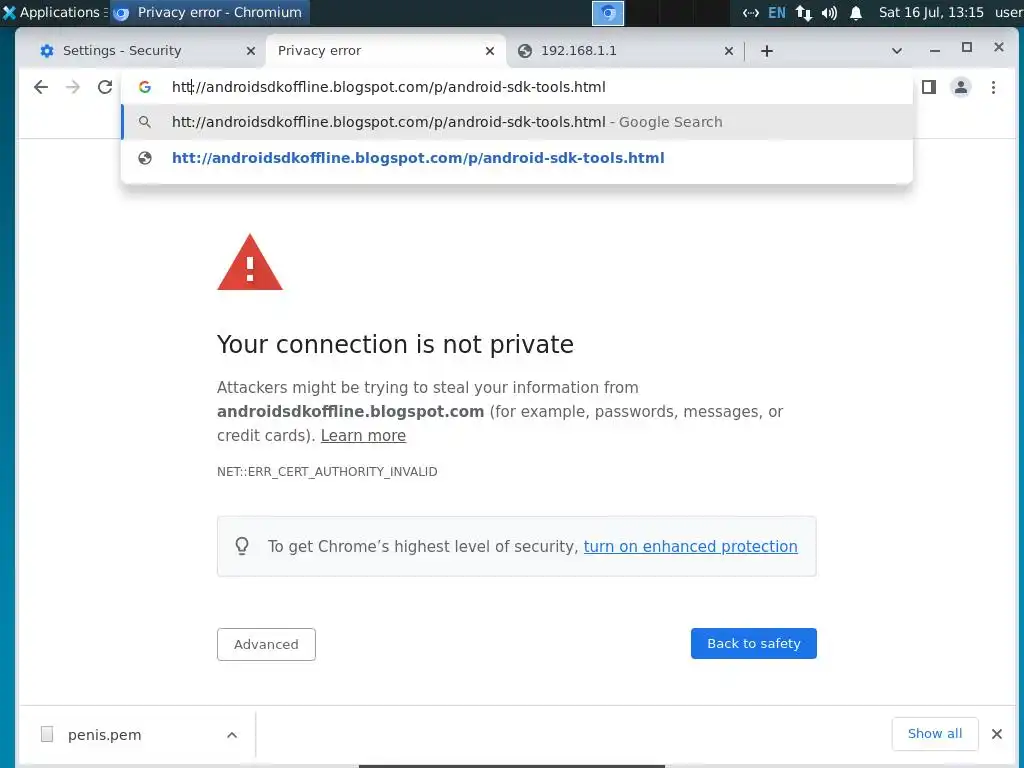Click the penis.pem file icon

point(47,734)
